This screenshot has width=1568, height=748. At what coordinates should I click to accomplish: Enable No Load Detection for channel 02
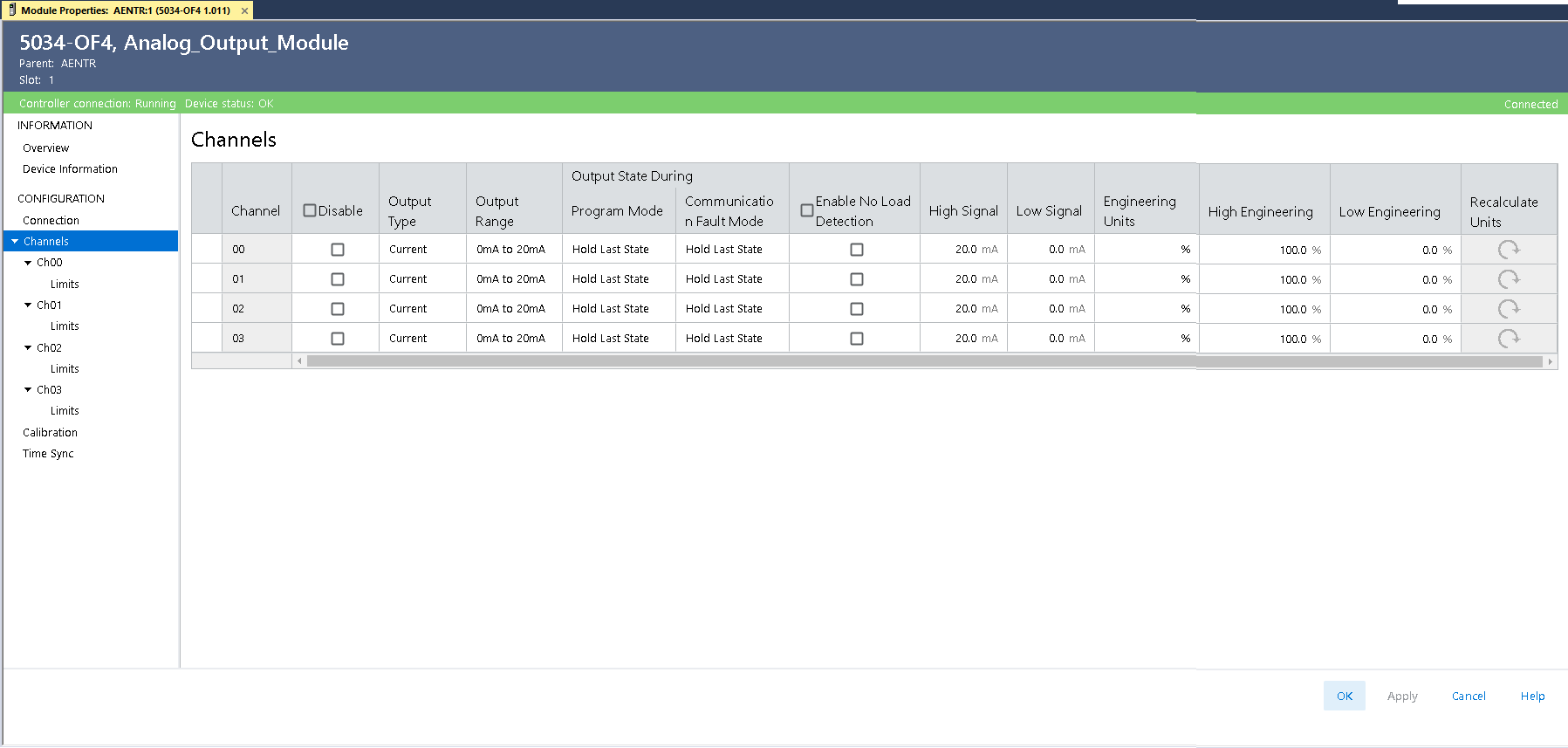857,309
